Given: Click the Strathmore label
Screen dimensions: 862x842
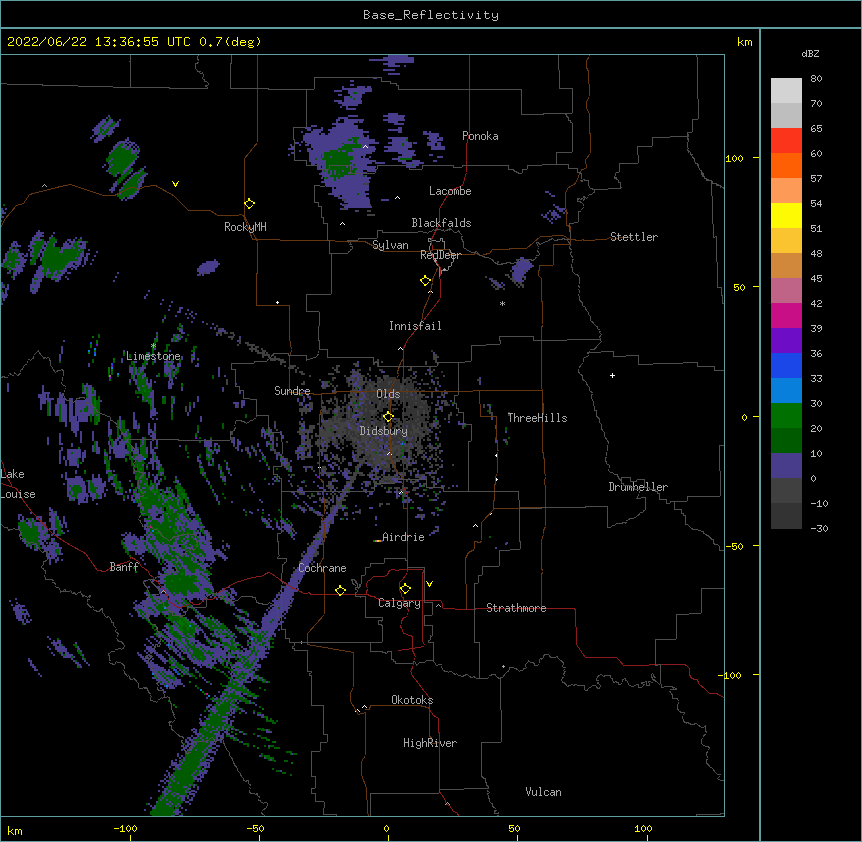Looking at the screenshot, I should click(x=516, y=608).
